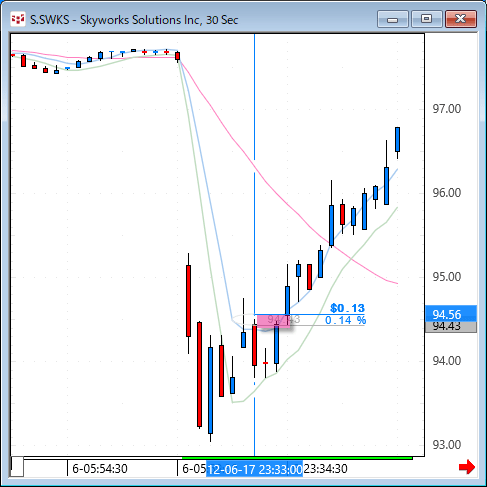Click the $0.13 price difference label

point(347,308)
